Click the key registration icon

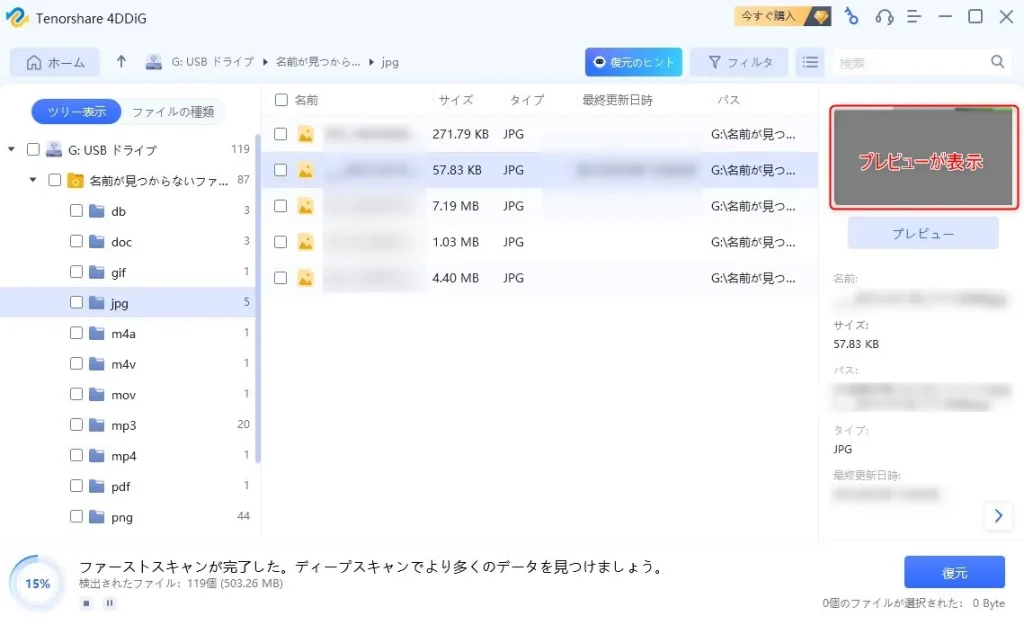pos(851,16)
